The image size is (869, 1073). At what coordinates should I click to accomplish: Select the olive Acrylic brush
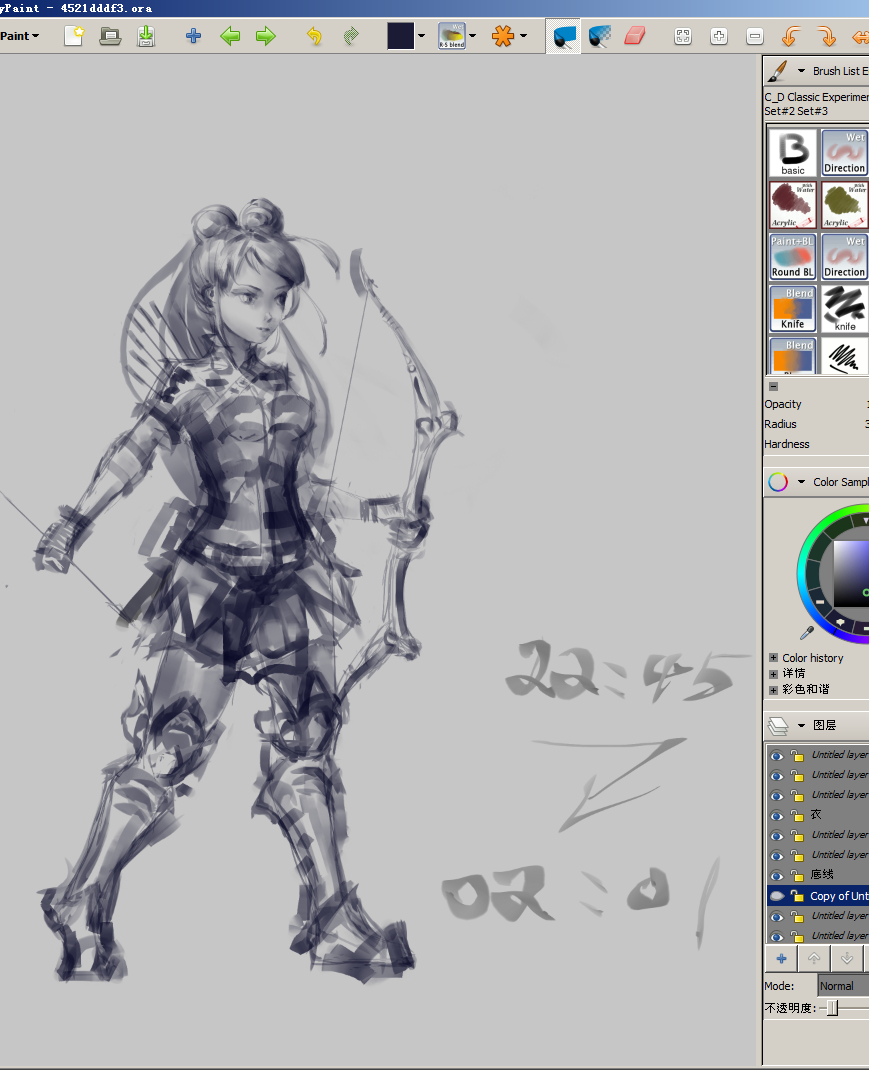845,205
